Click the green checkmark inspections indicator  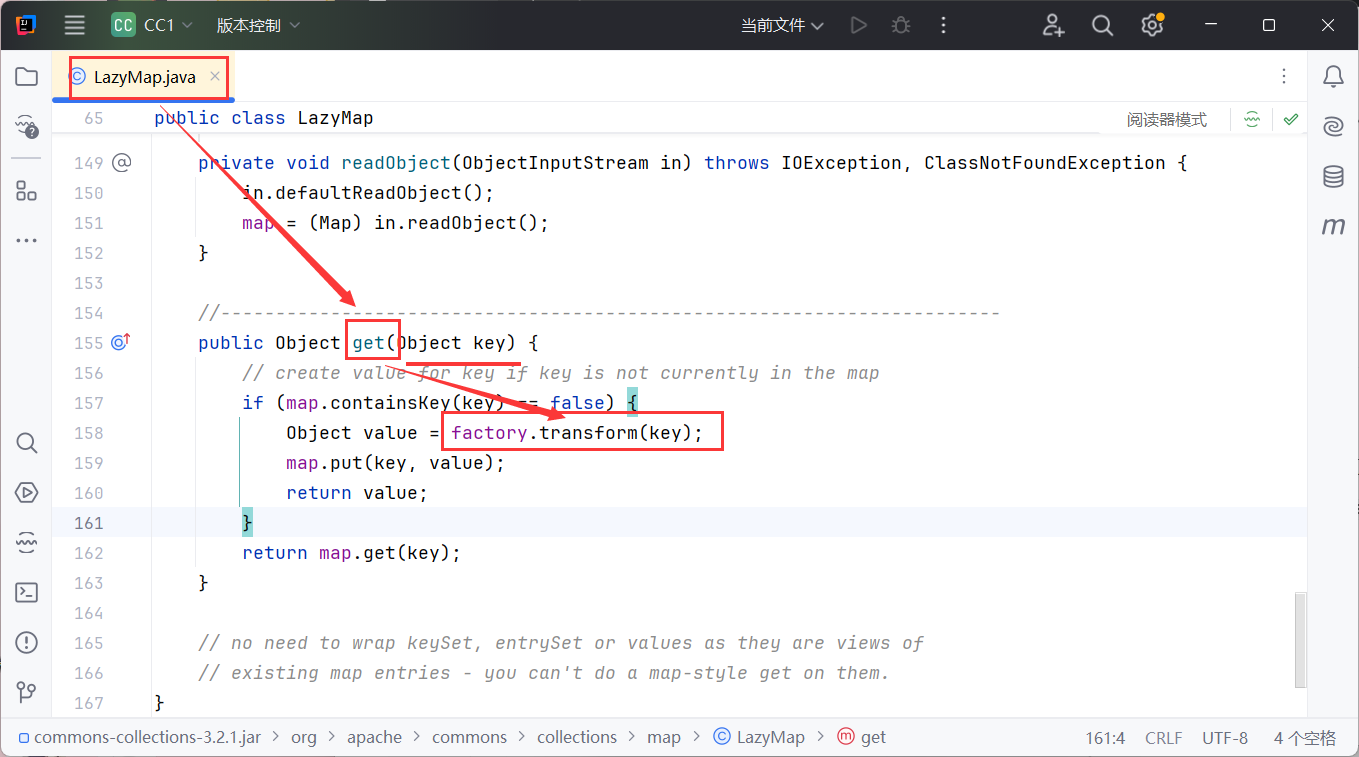pos(1291,120)
